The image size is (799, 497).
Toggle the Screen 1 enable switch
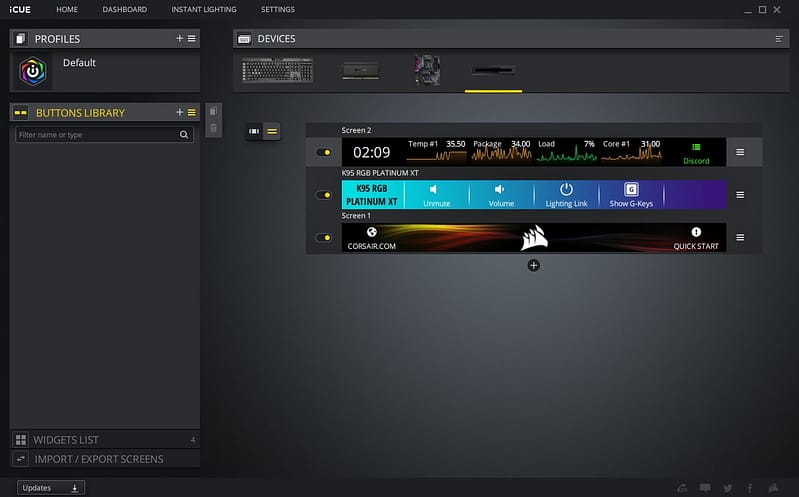(324, 238)
